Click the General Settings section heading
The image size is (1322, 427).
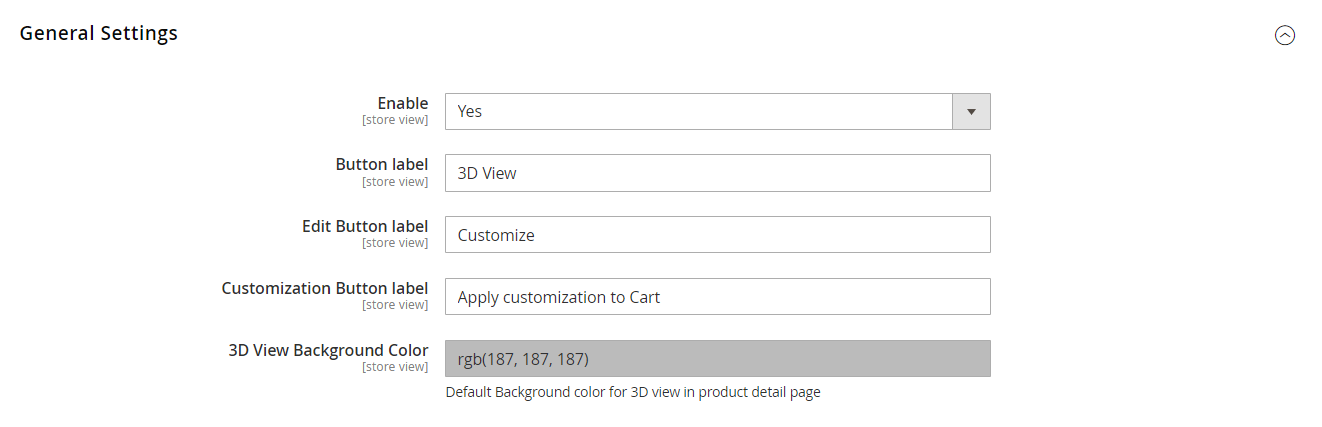tap(99, 33)
